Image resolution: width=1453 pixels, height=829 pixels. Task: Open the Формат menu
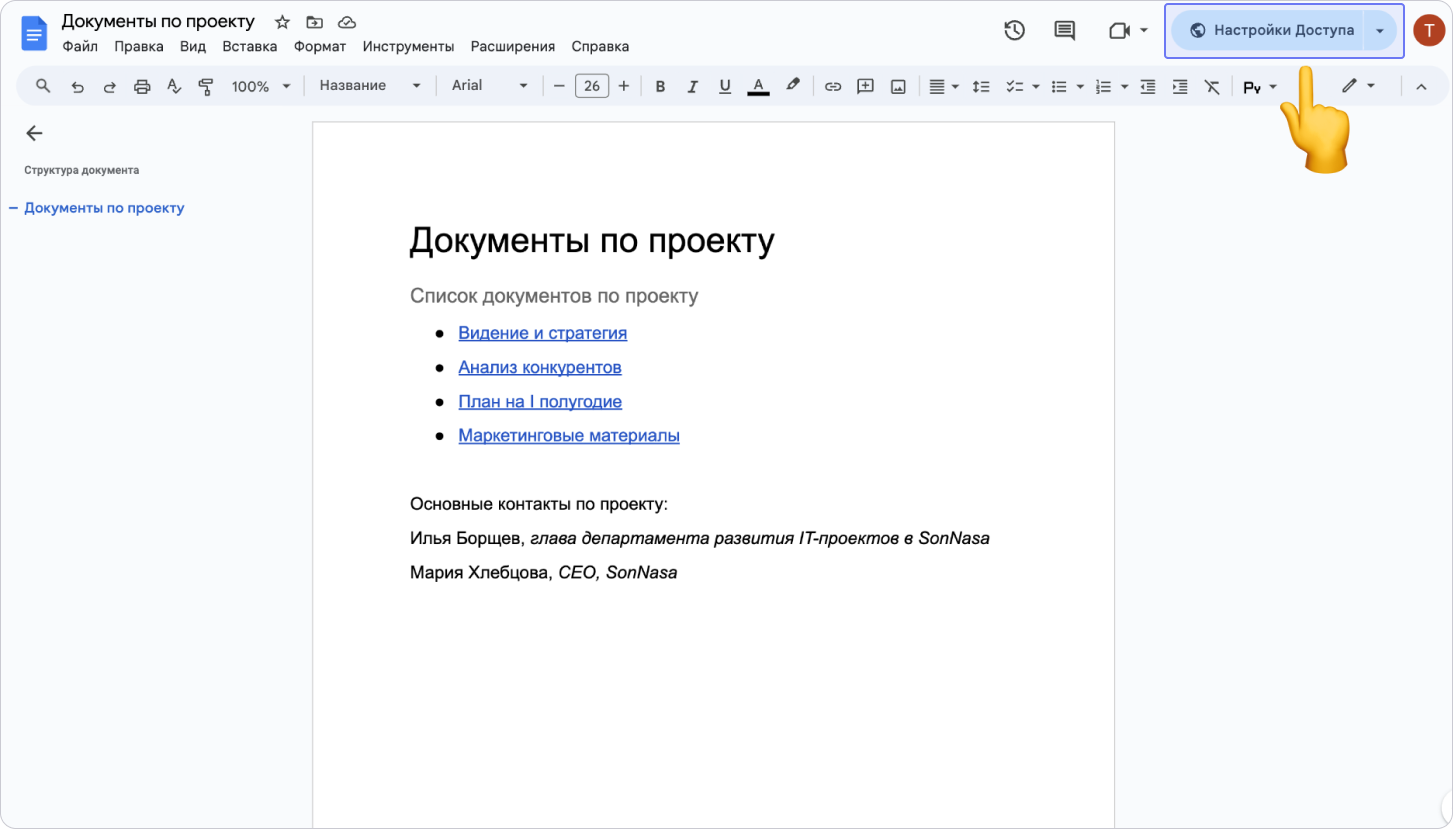pyautogui.click(x=320, y=46)
